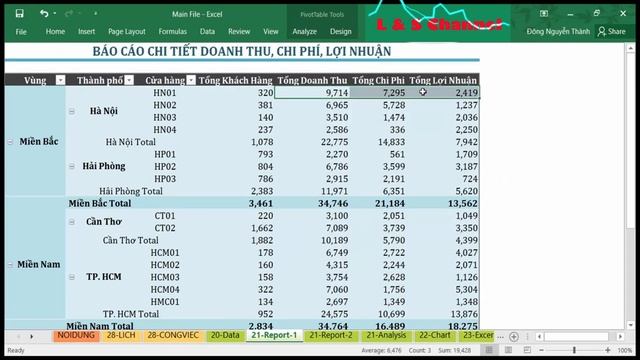Click vertical scrollbar down arrow
Screen dimensions: 640x360
[630, 325]
